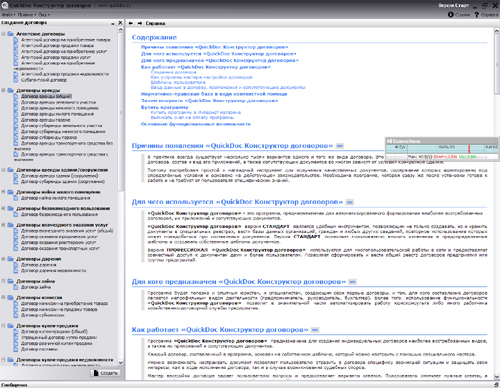Close the Создание договора panel
Screen dimensions: 500x388
[x=120, y=23]
